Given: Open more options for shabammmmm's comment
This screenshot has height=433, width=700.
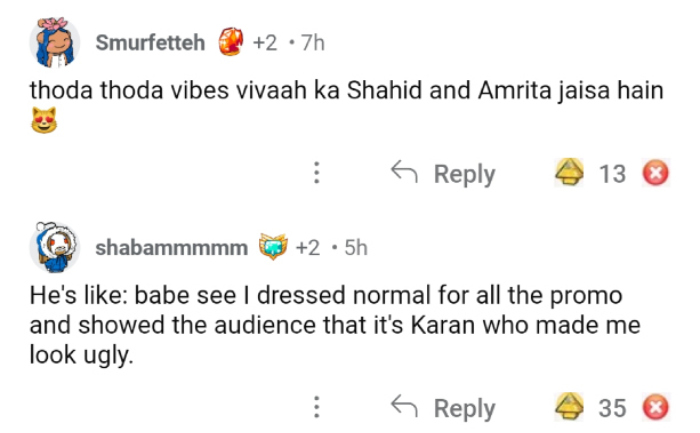Looking at the screenshot, I should coord(316,408).
